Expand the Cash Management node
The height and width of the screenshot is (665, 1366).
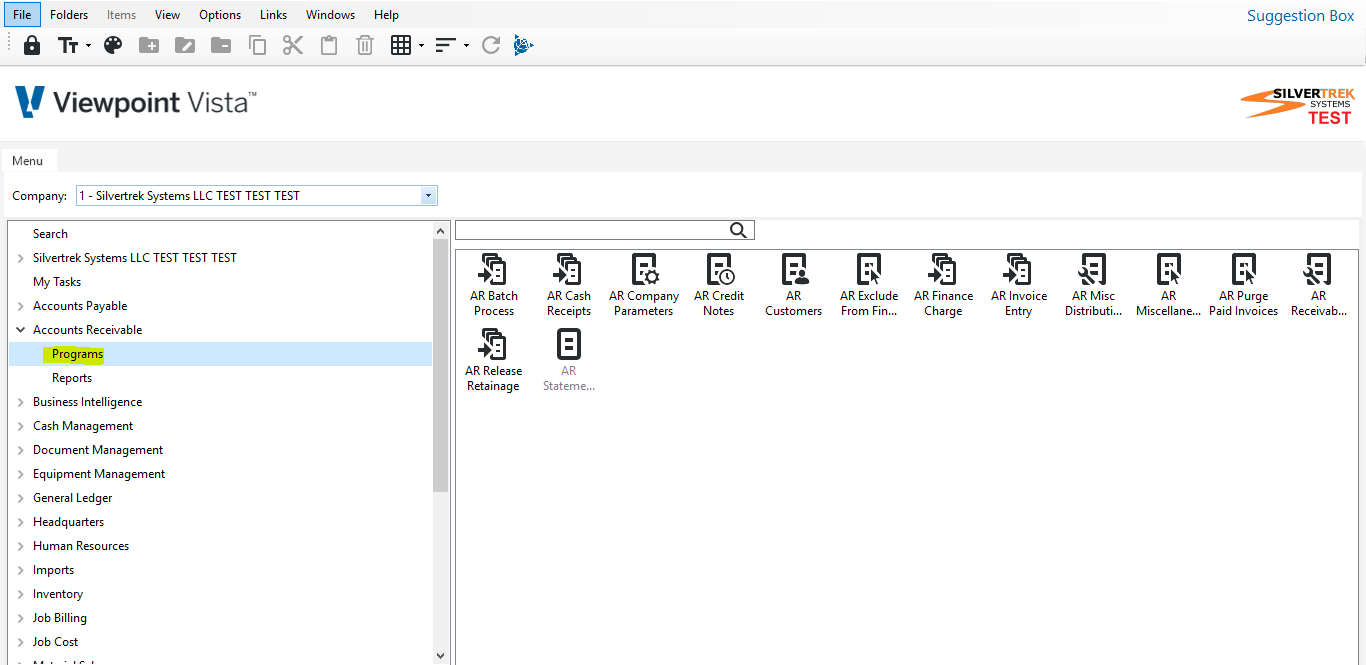[21, 426]
